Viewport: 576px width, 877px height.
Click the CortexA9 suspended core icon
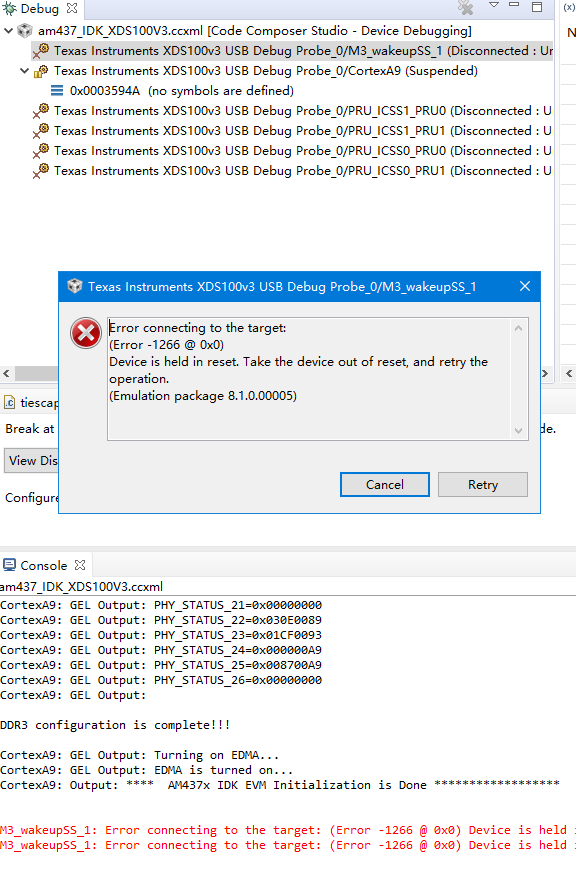(41, 71)
